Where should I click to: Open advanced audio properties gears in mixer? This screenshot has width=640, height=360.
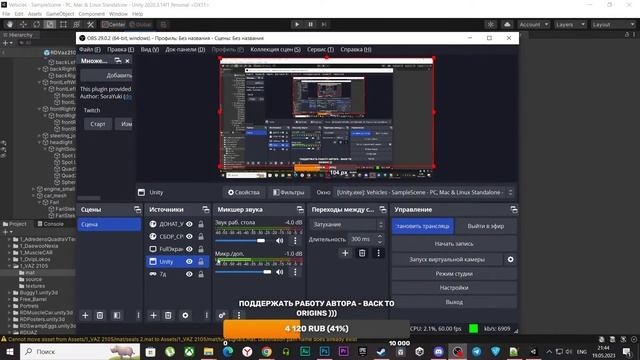[x=222, y=315]
